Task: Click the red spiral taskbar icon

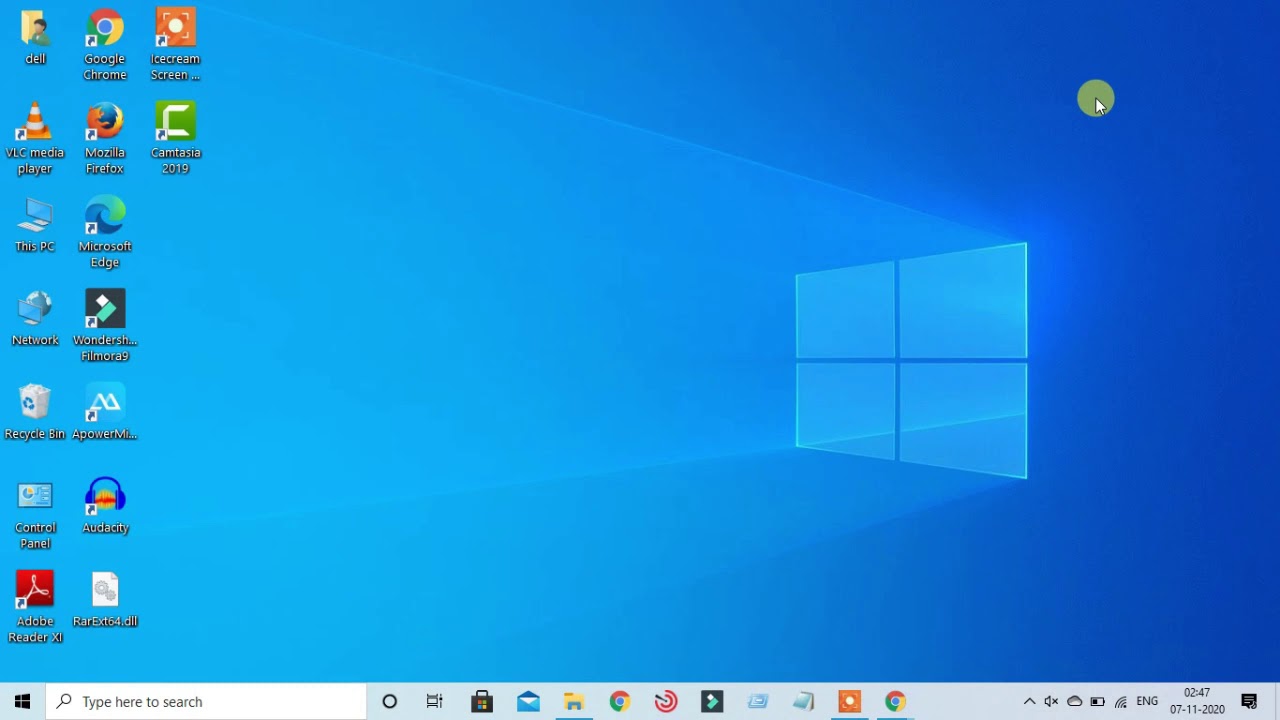Action: coord(666,701)
